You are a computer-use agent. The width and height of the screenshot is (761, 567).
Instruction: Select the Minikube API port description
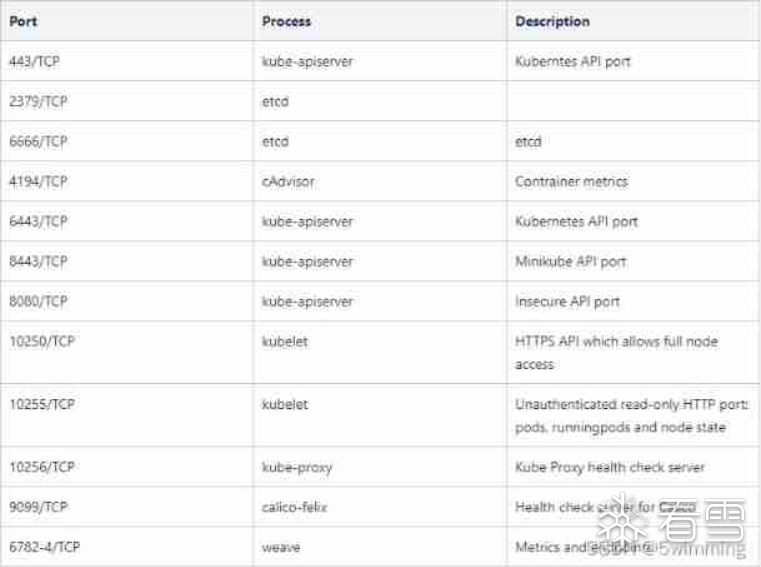(570, 261)
